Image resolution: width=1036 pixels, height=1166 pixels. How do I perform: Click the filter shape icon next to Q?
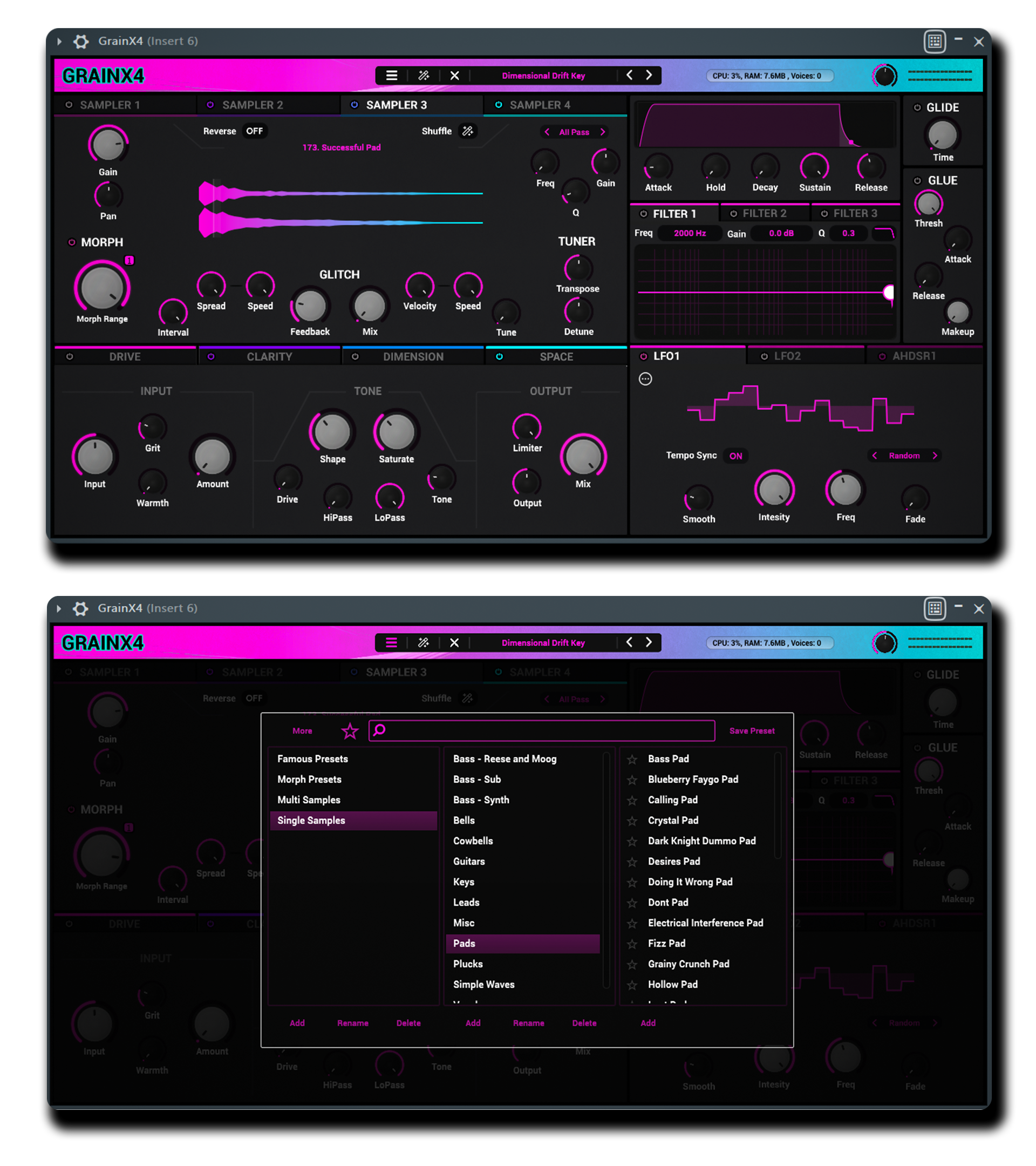click(883, 233)
